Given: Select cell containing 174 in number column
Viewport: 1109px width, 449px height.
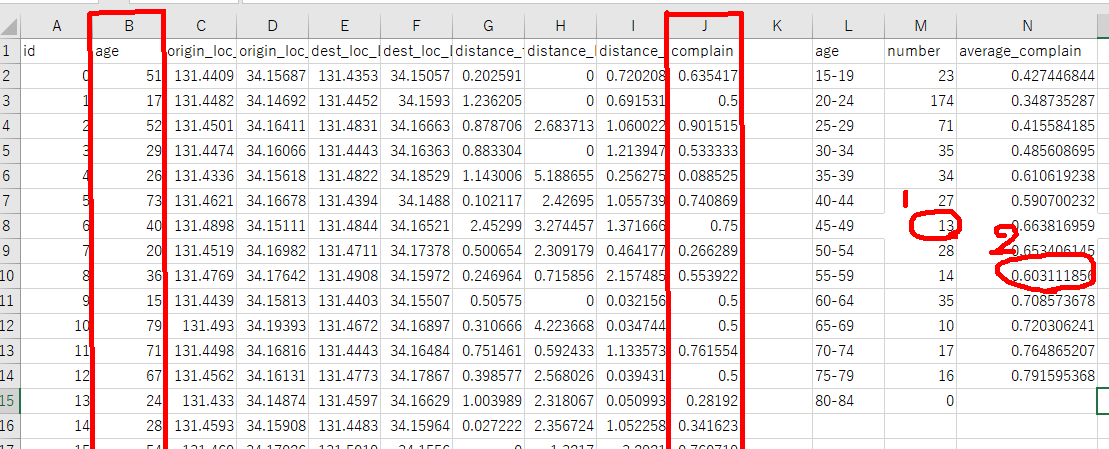Looking at the screenshot, I should (x=919, y=100).
